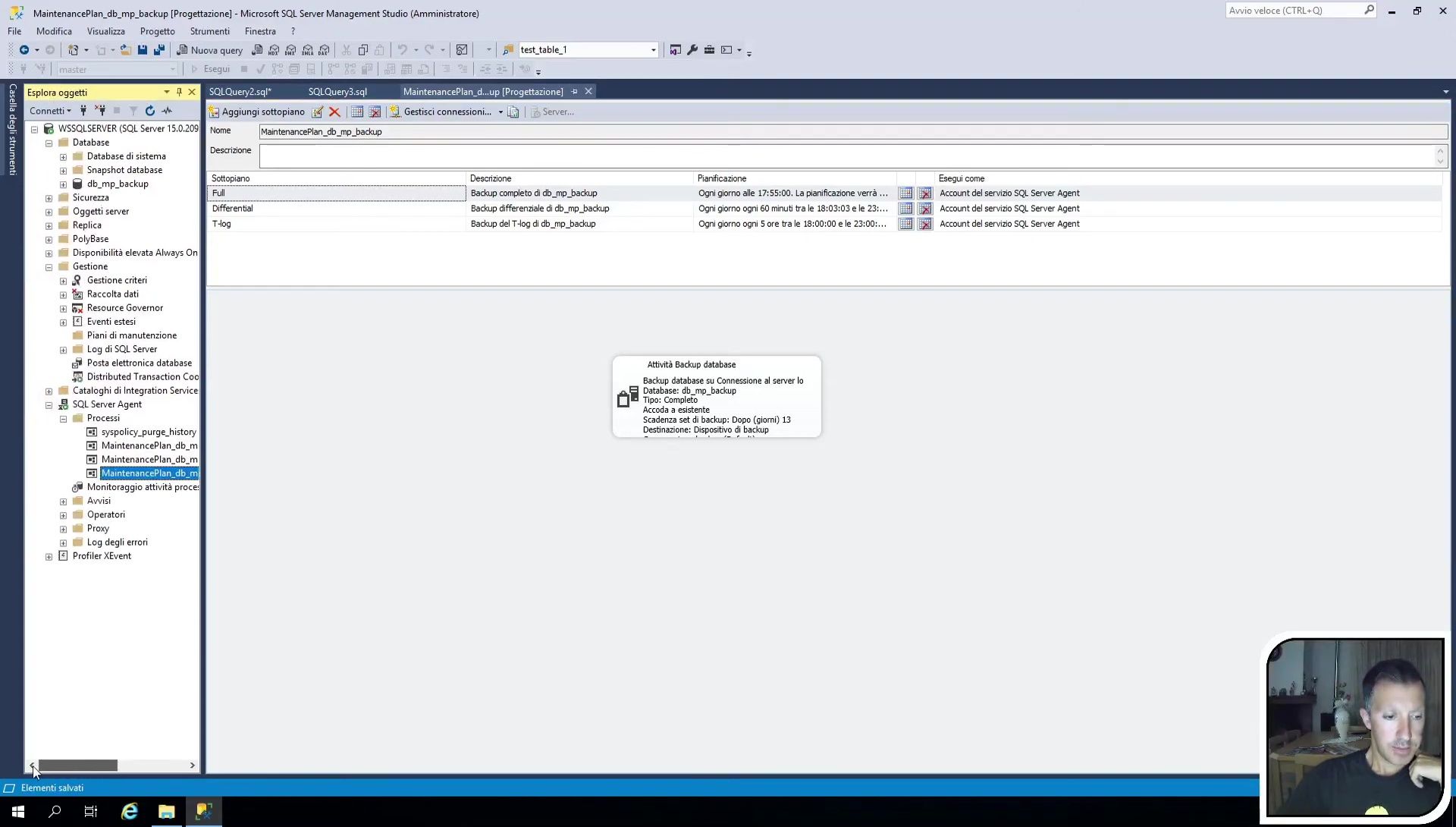Click Gestisci connessioni button
The width and height of the screenshot is (1456, 827).
tap(441, 112)
